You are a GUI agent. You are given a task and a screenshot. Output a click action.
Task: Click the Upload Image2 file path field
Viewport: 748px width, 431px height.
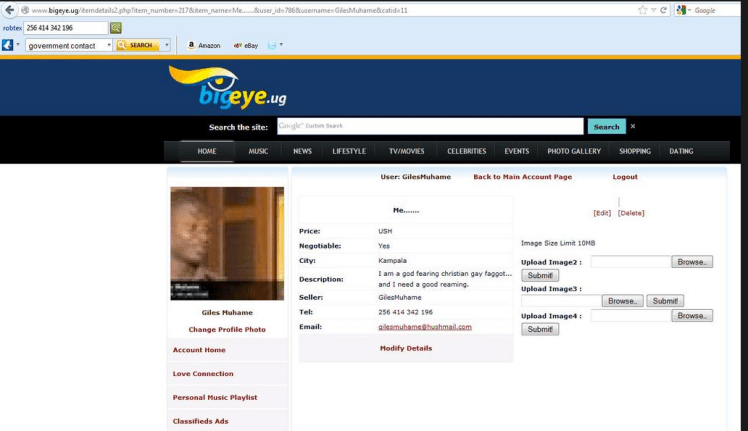[631, 262]
